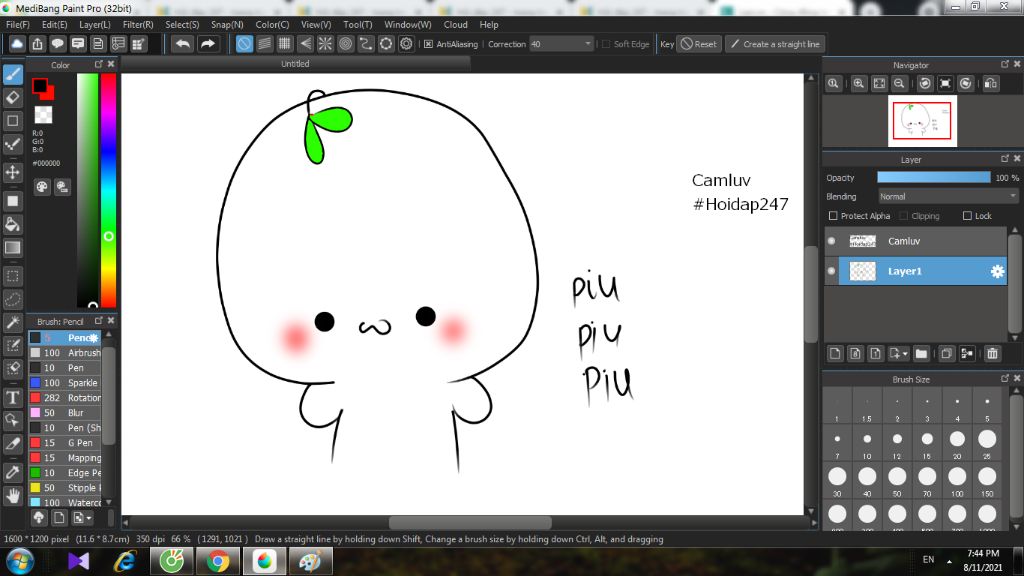This screenshot has height=576, width=1024.
Task: Click the Reset button
Action: coord(699,44)
